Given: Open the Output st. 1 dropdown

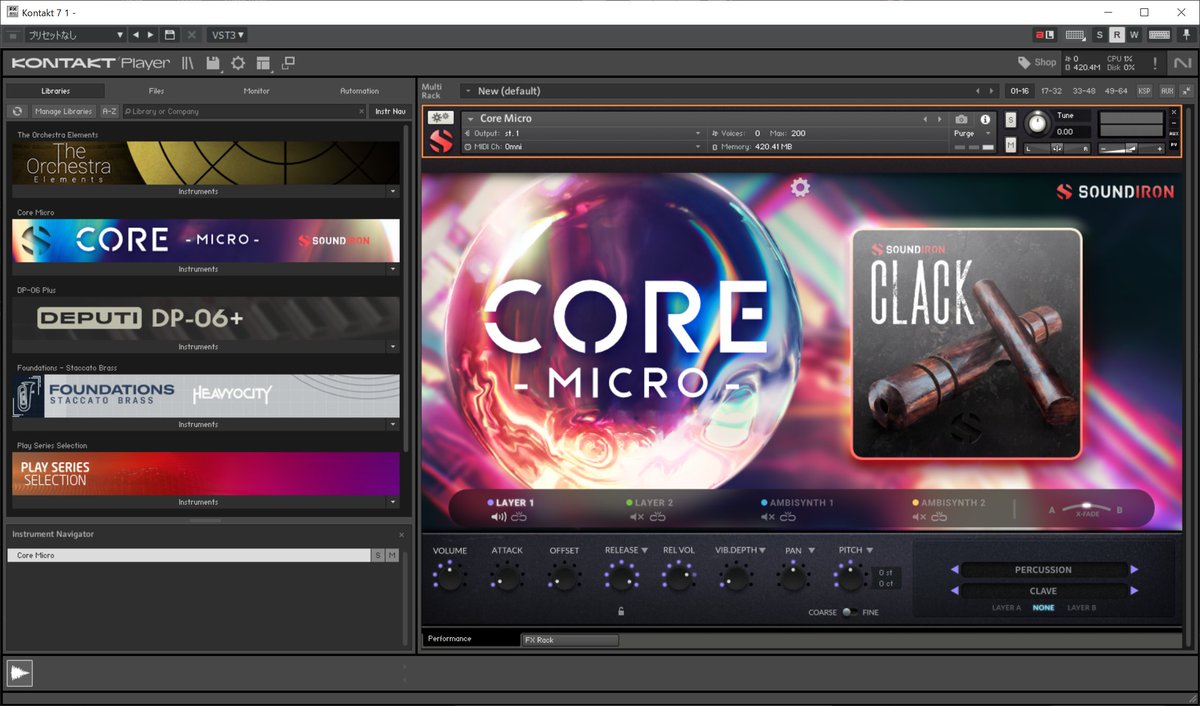Looking at the screenshot, I should pyautogui.click(x=583, y=133).
